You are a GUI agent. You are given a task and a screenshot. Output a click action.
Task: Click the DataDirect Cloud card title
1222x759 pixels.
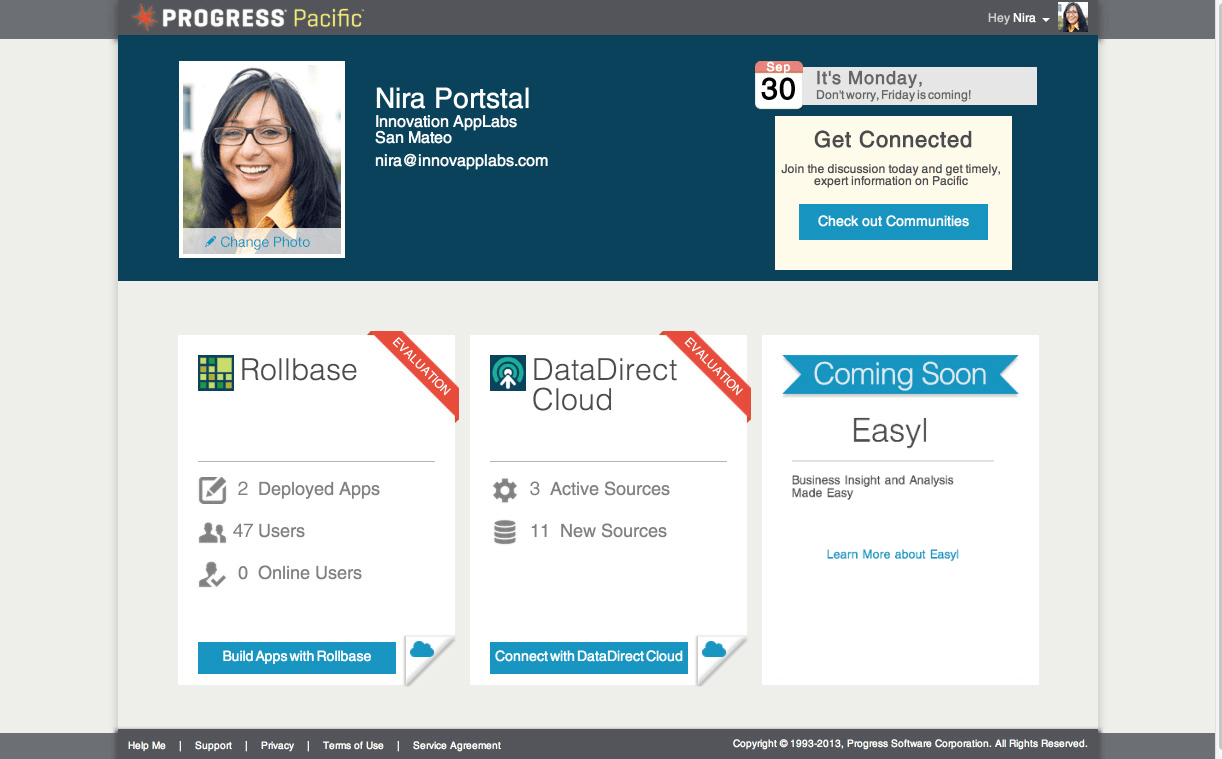(x=605, y=385)
